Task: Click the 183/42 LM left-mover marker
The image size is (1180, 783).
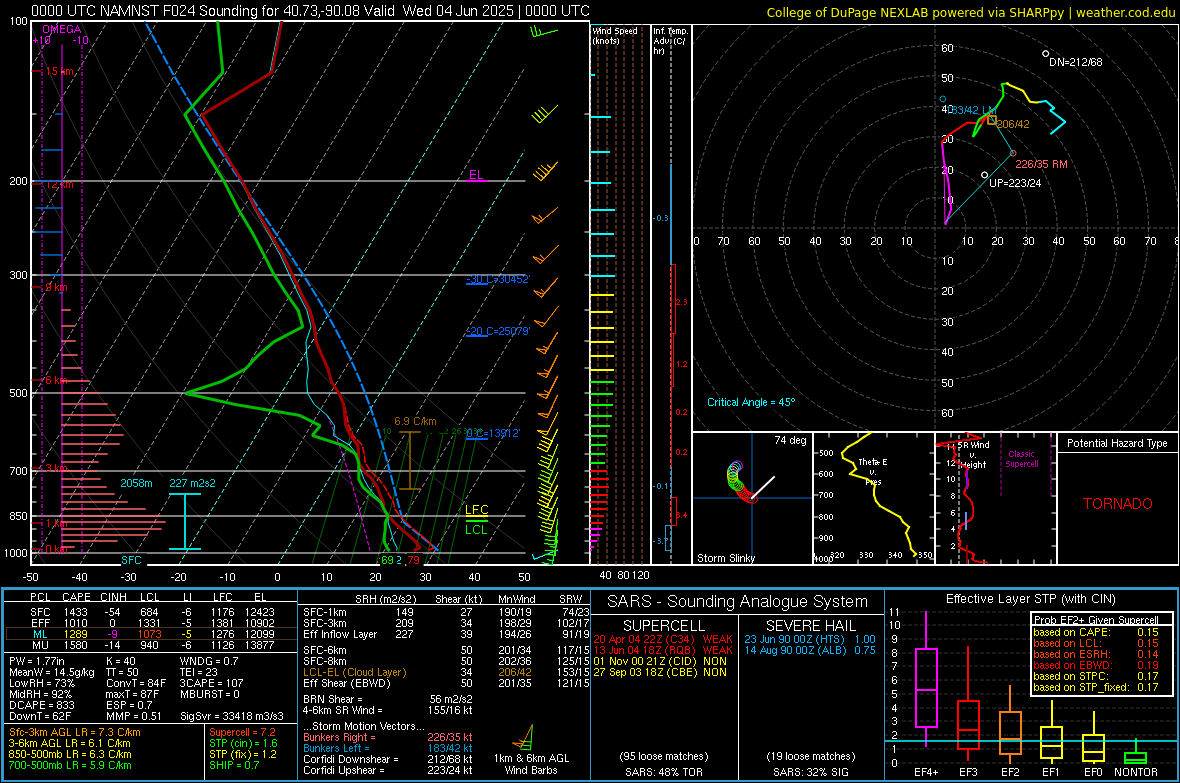Action: pos(943,99)
